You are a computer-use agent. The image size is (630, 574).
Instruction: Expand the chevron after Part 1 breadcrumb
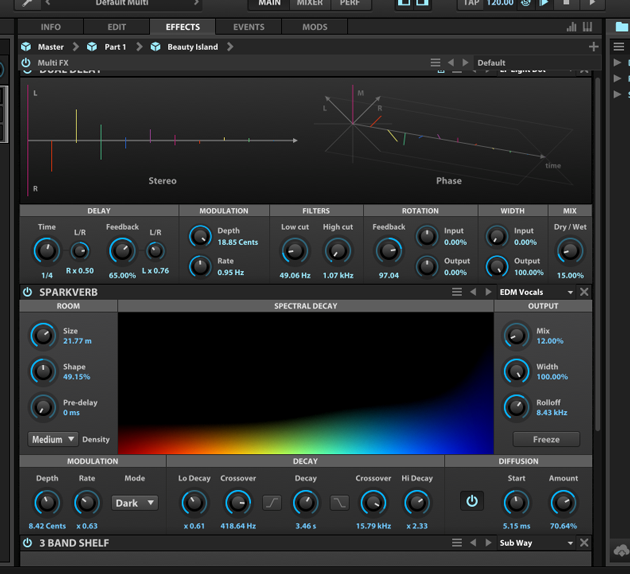pyautogui.click(x=139, y=47)
